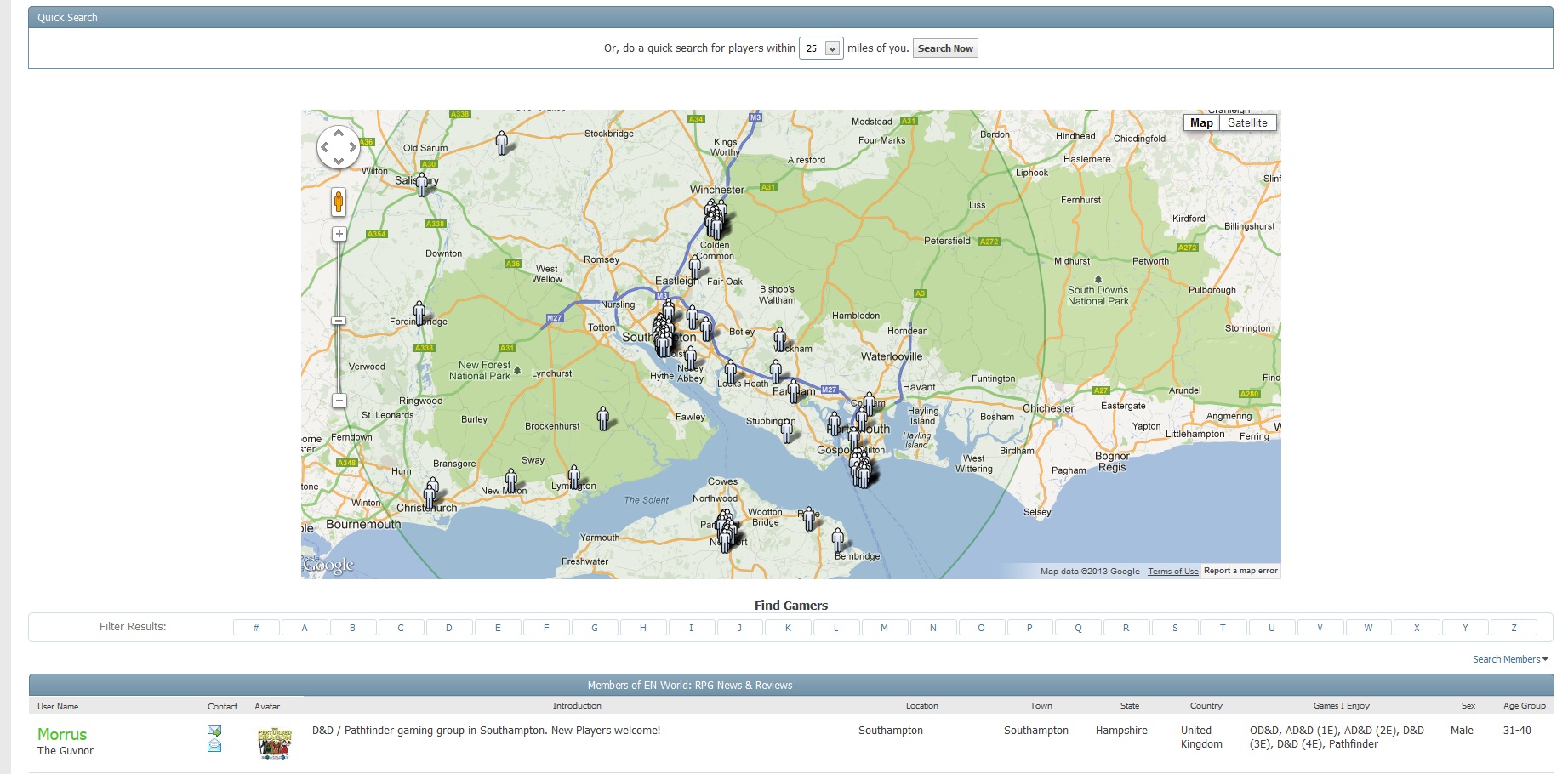Click the User Name column header
1568x774 pixels.
point(58,707)
